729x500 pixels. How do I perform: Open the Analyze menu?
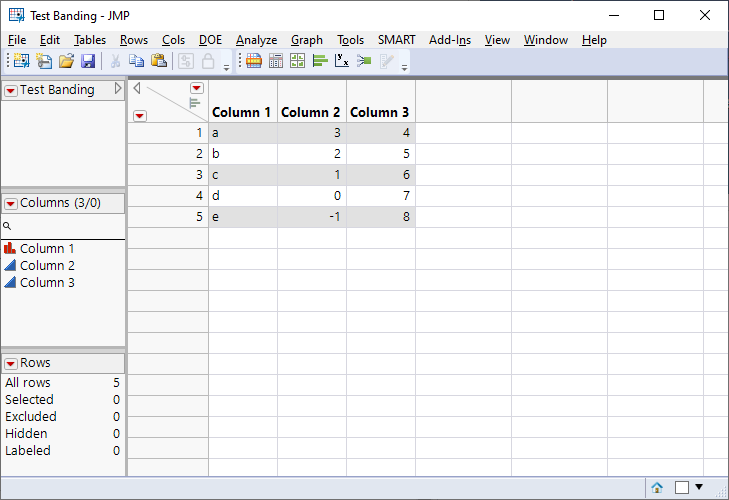coord(256,40)
